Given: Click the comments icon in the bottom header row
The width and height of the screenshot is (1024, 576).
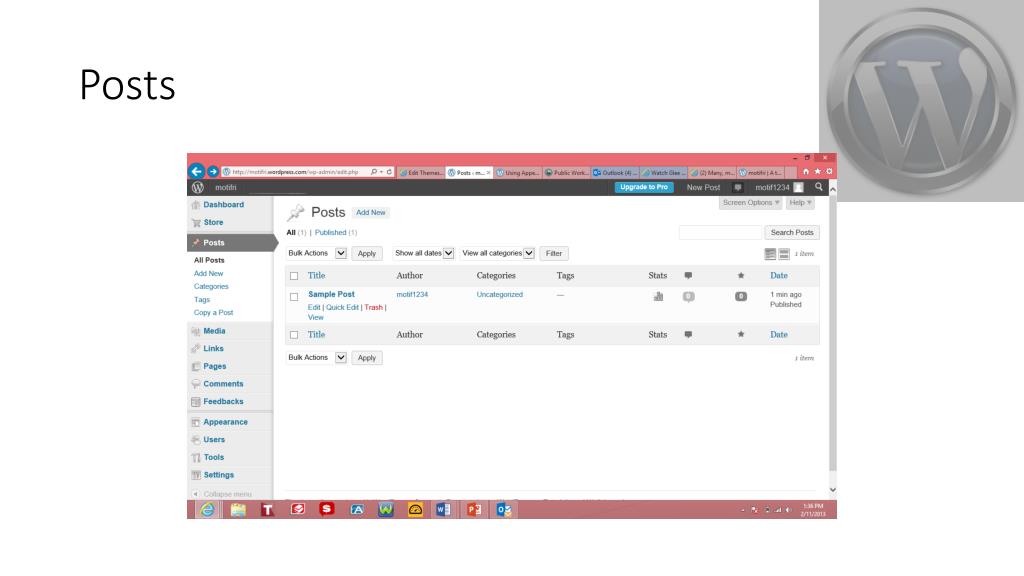Looking at the screenshot, I should click(688, 334).
